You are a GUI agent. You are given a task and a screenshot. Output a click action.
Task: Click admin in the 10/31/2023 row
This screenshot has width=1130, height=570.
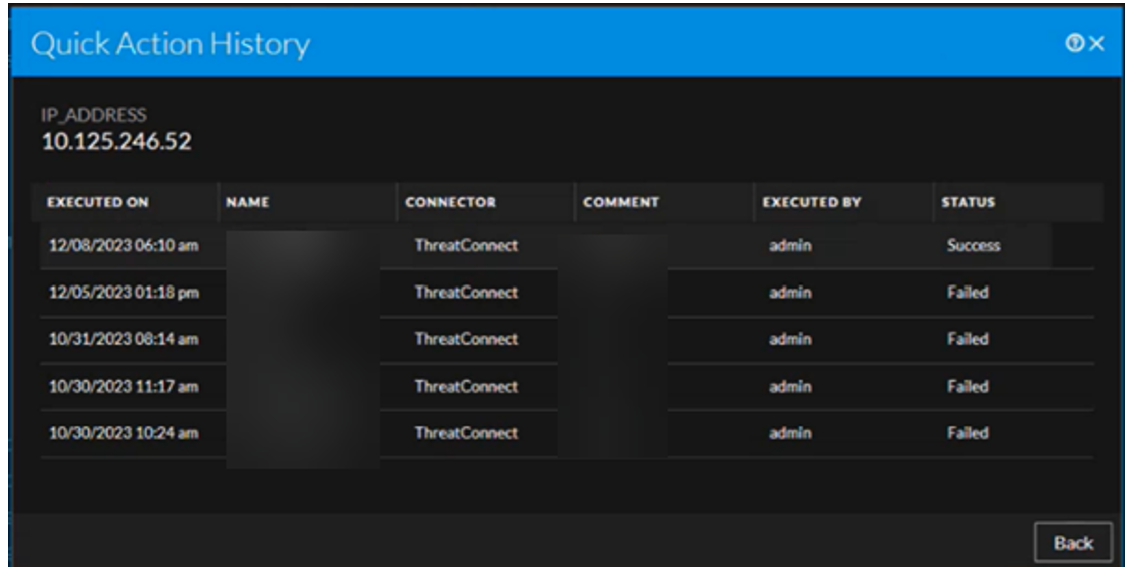point(790,339)
